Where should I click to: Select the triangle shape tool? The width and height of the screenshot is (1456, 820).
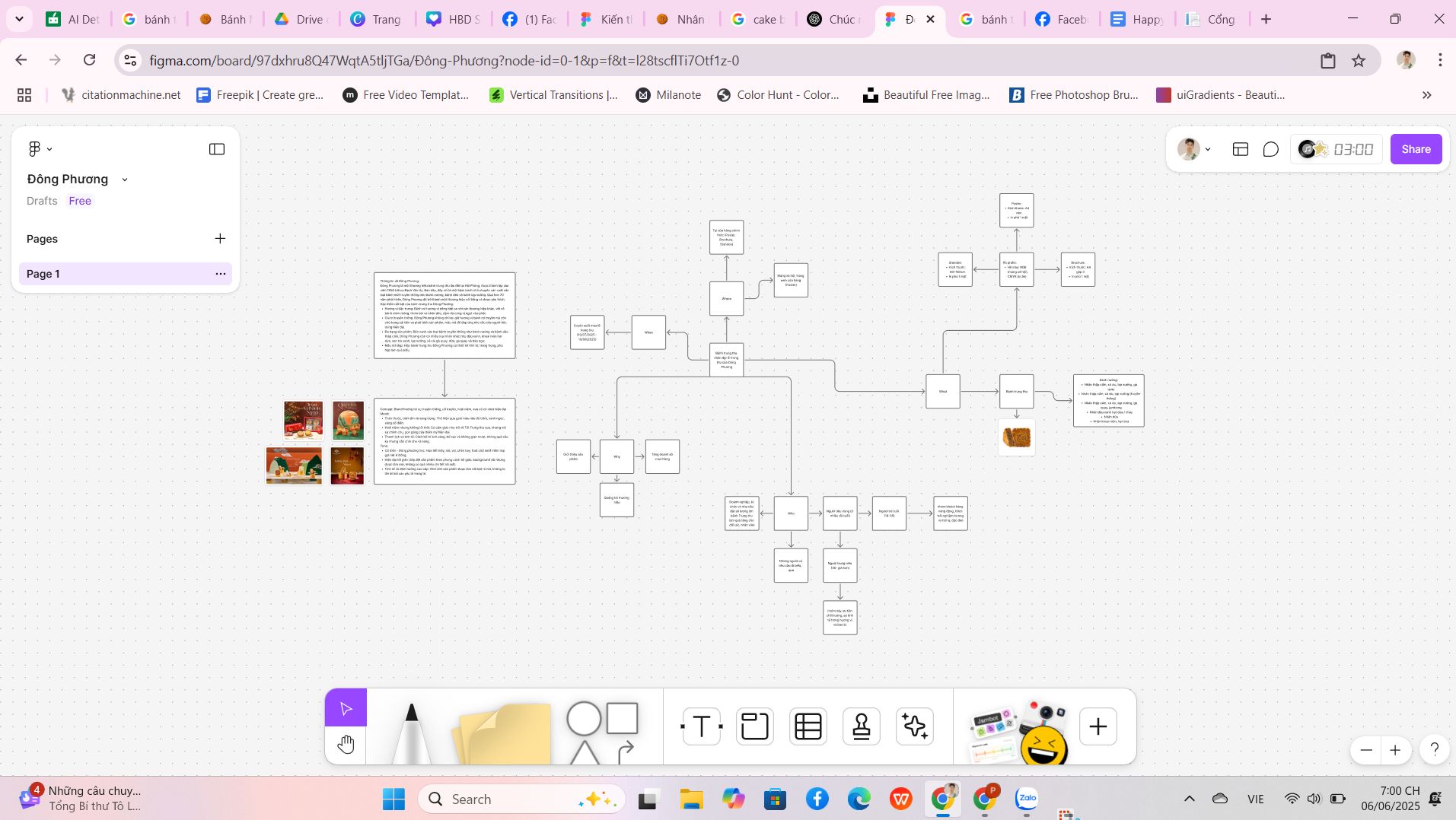pos(584,752)
